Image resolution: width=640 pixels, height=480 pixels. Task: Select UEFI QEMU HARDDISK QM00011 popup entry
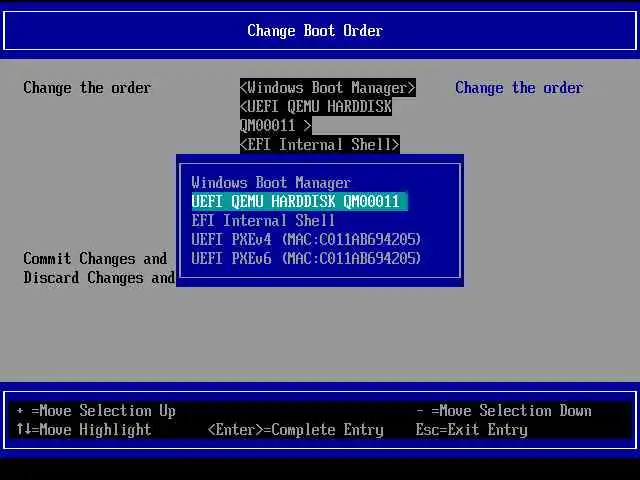pos(299,201)
